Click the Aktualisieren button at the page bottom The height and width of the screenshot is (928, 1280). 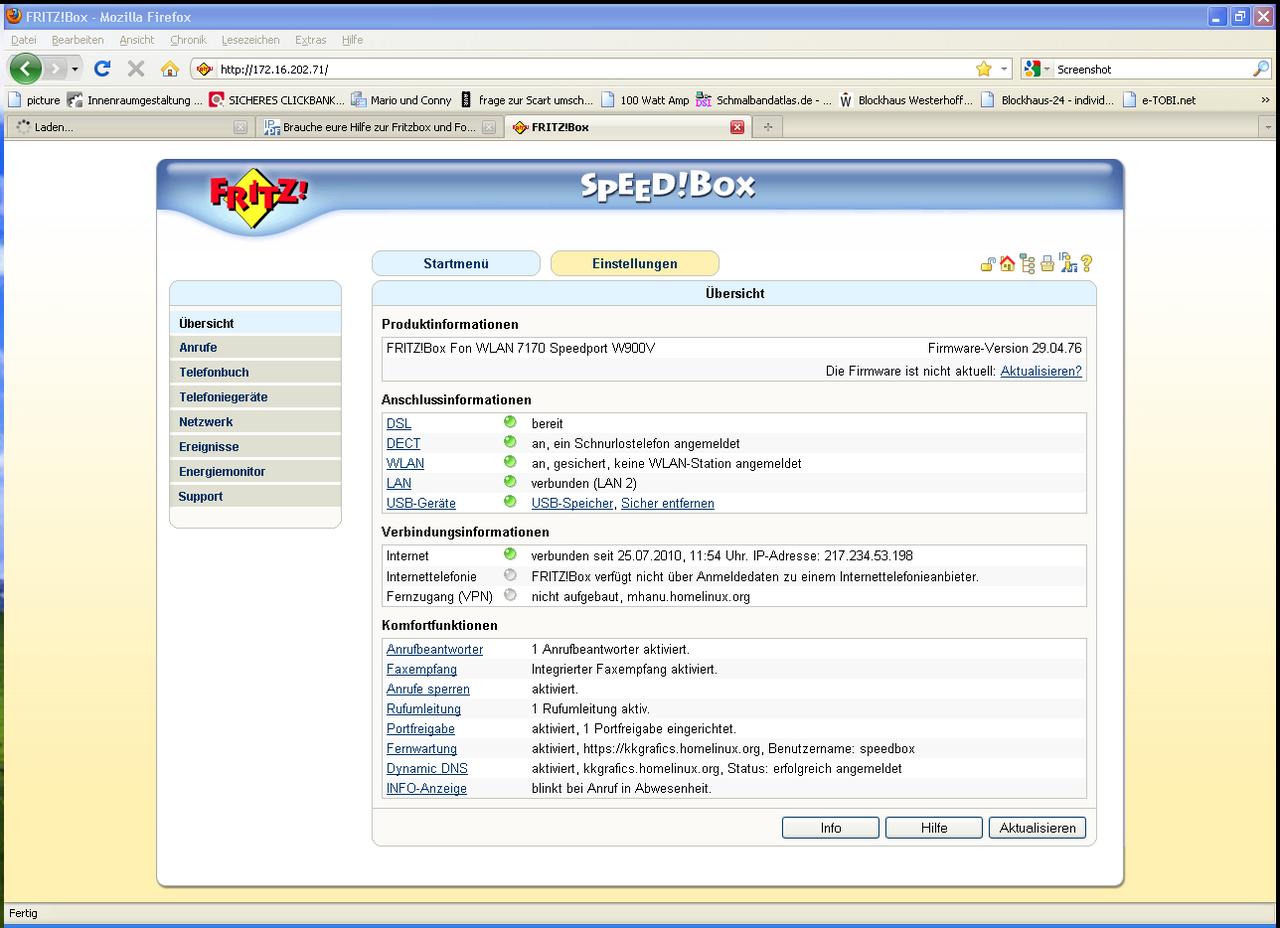pos(1037,828)
